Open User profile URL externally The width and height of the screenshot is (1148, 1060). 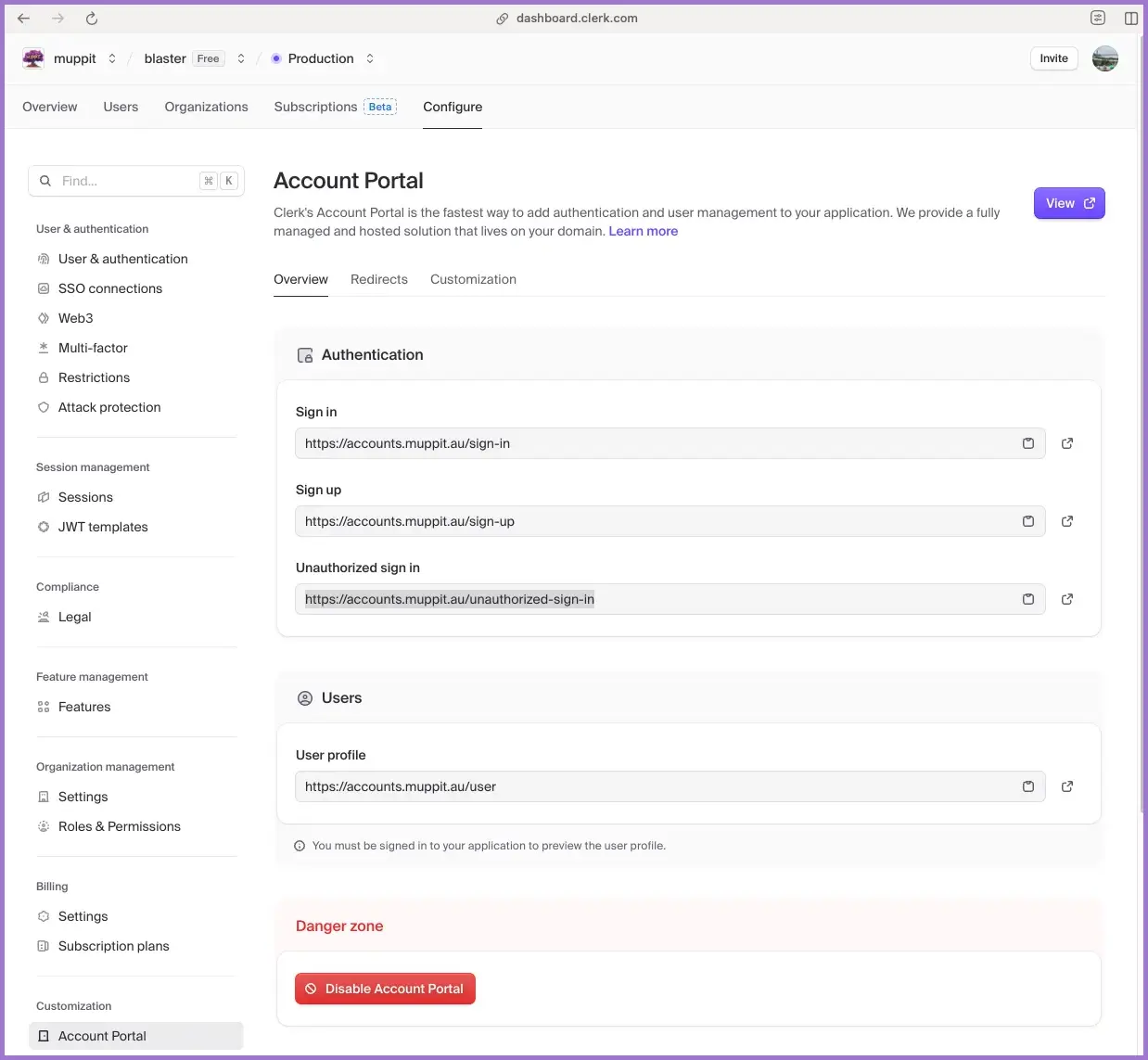tap(1067, 786)
